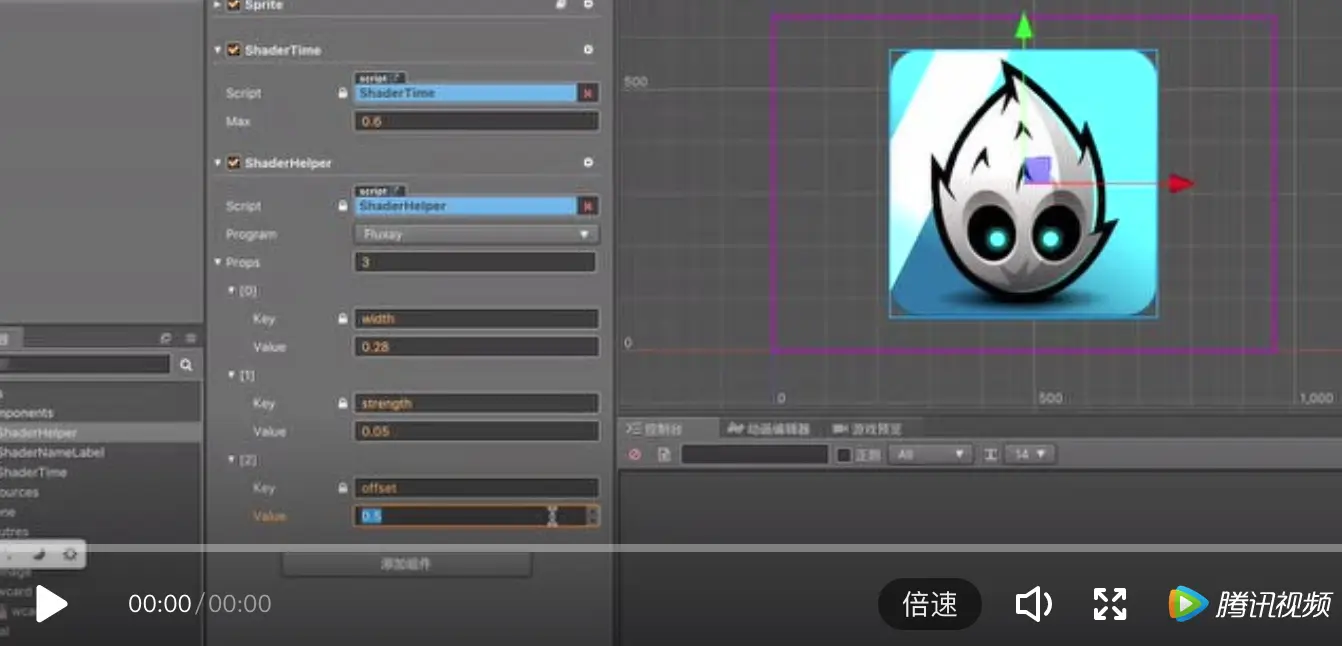Click lock icon beside the ShaderHelper script
The image size is (1342, 646).
point(343,206)
